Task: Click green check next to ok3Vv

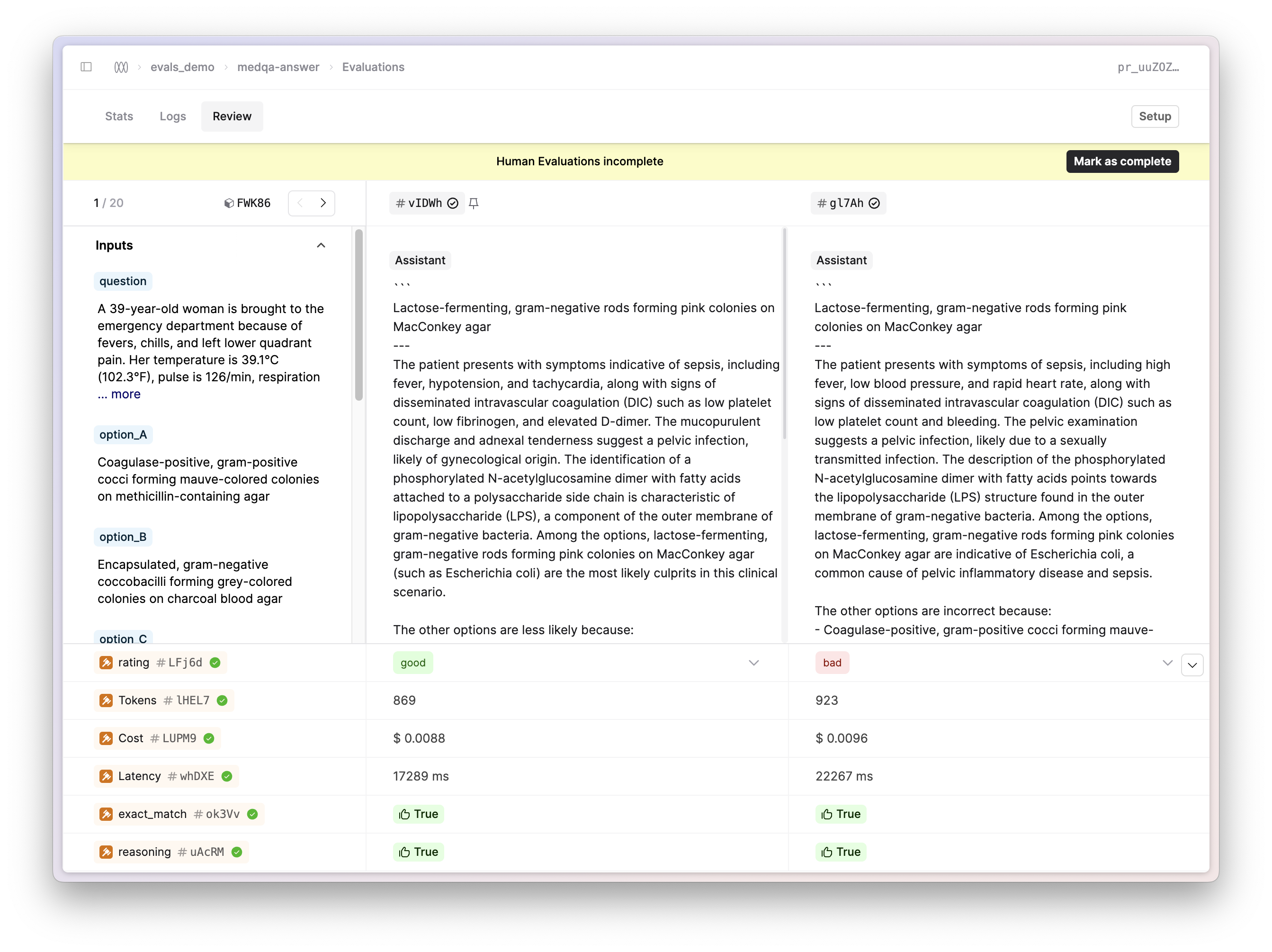Action: tap(252, 815)
